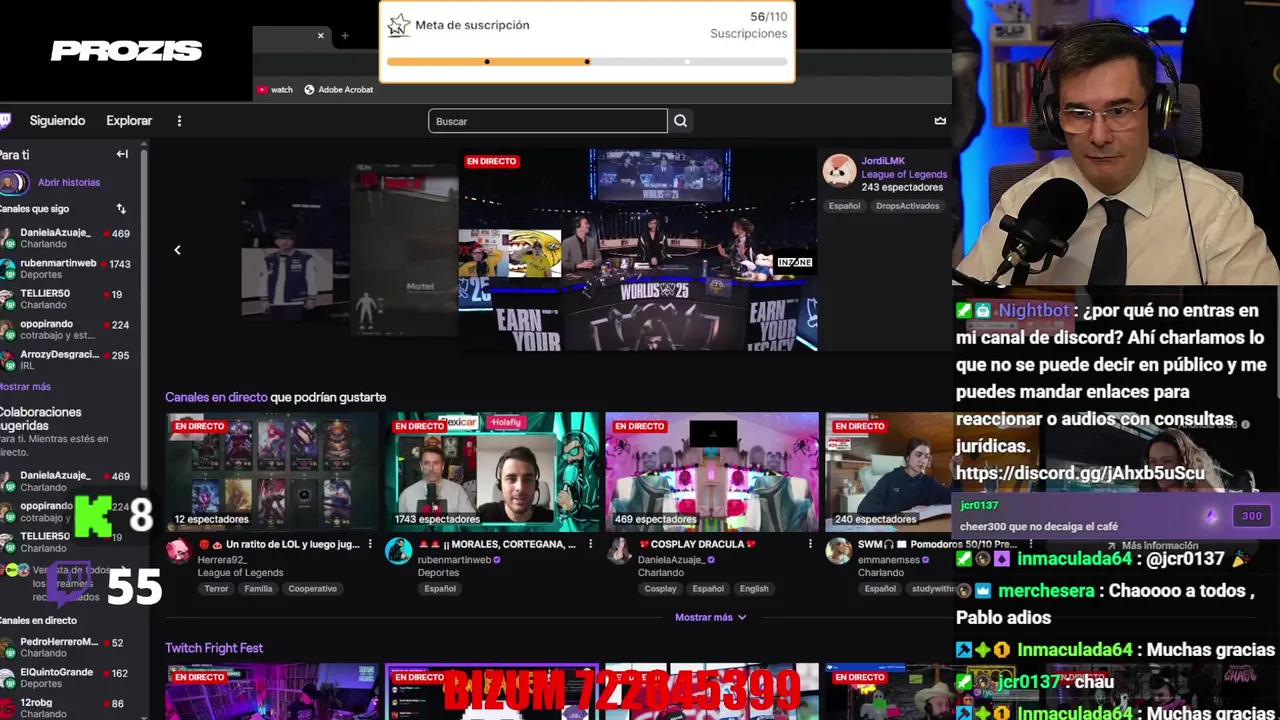
Task: Click League of Legends under JordiLMK
Action: 904,174
